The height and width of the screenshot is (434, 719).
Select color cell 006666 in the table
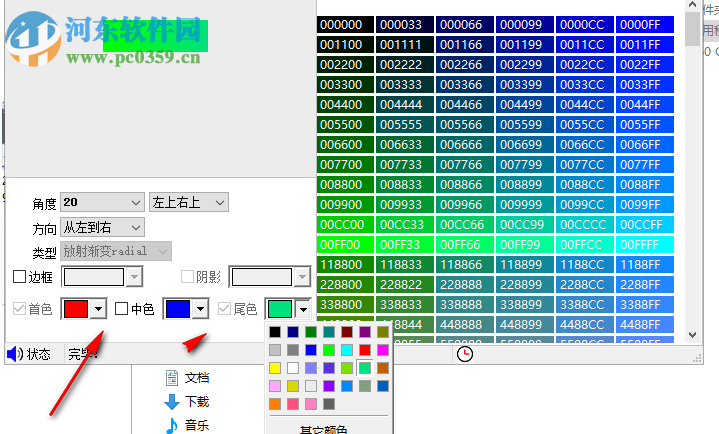coord(465,145)
